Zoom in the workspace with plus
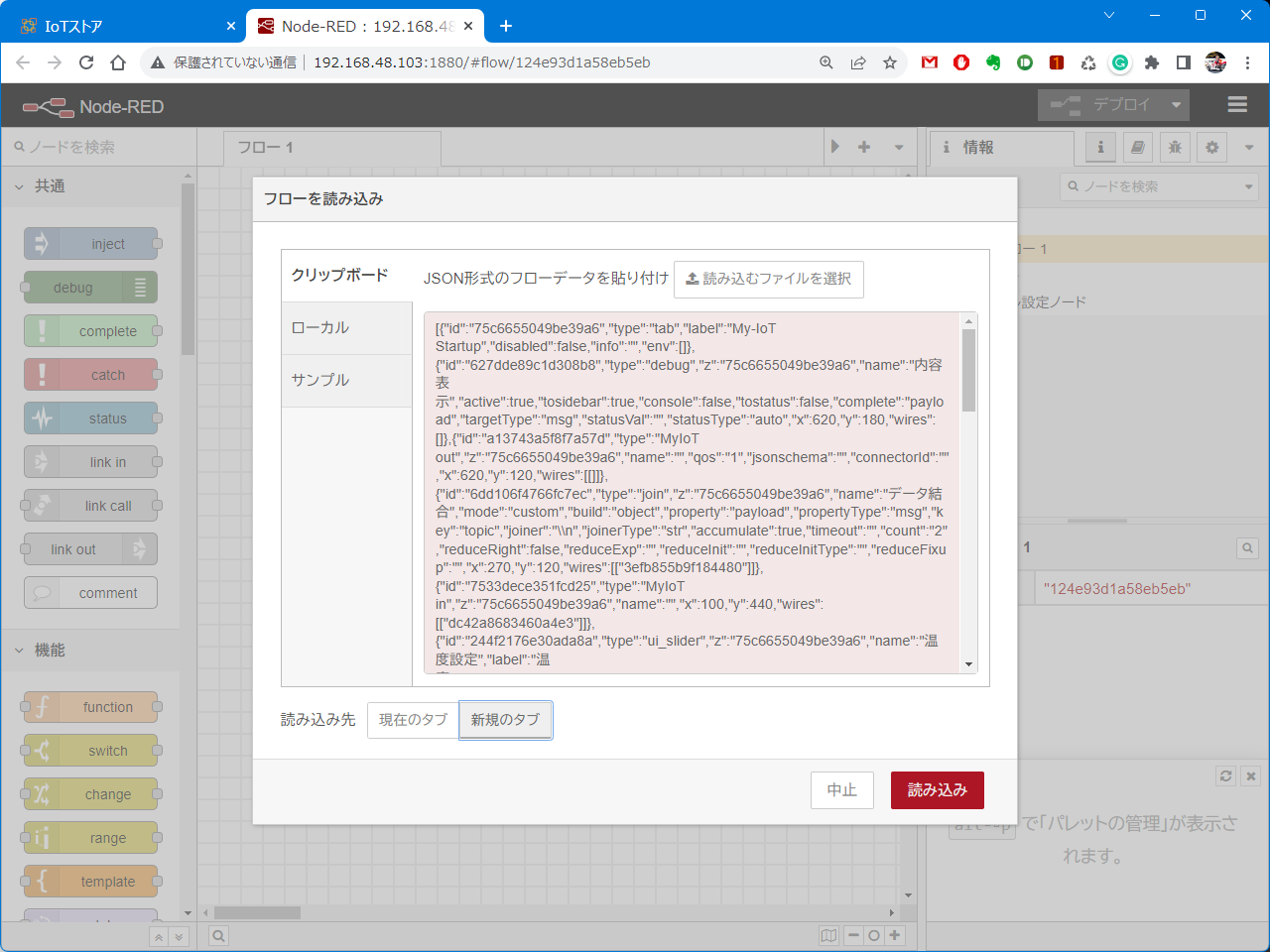This screenshot has height=952, width=1270. tap(895, 935)
